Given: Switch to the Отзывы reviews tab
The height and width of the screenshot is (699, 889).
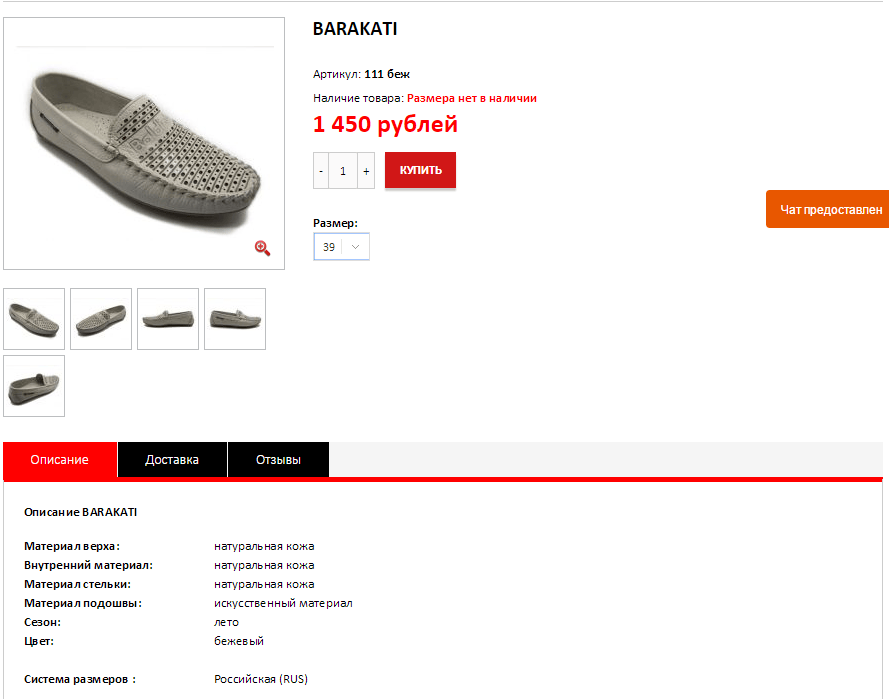Looking at the screenshot, I should [x=278, y=460].
